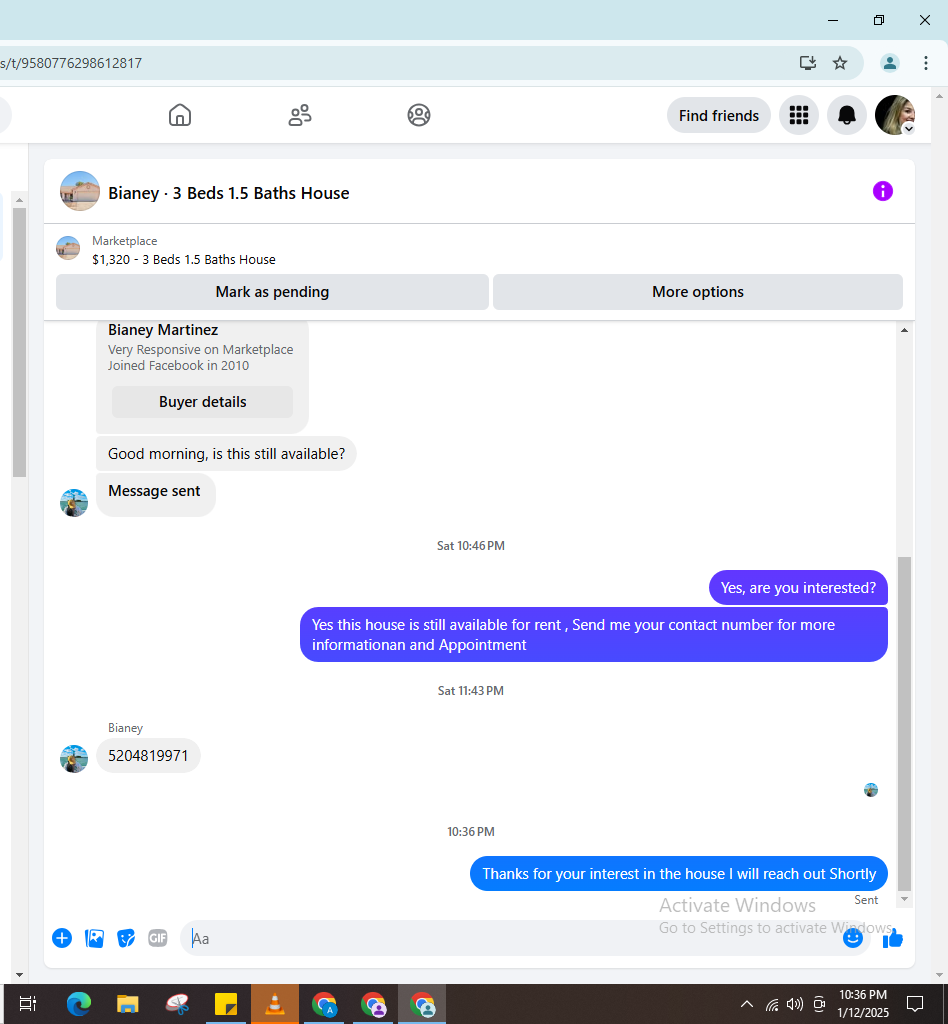
Task: Go to the Facebook Home icon
Action: [180, 115]
